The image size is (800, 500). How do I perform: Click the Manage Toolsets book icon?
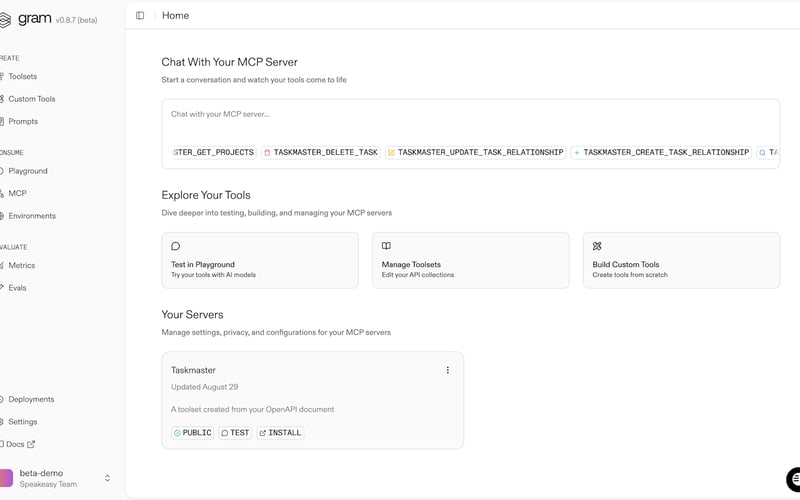pos(386,246)
